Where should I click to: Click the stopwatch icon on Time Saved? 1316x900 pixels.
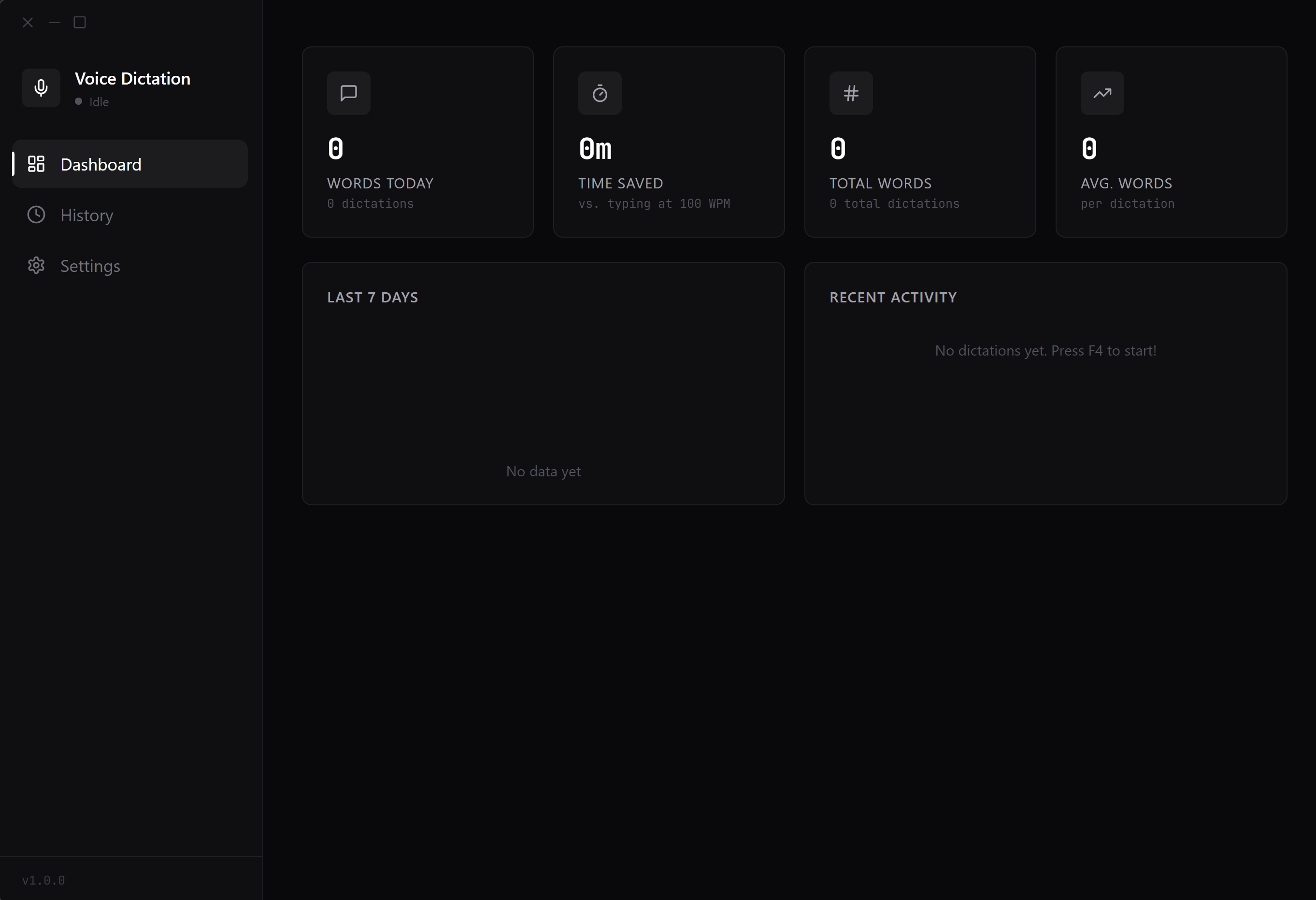point(600,93)
